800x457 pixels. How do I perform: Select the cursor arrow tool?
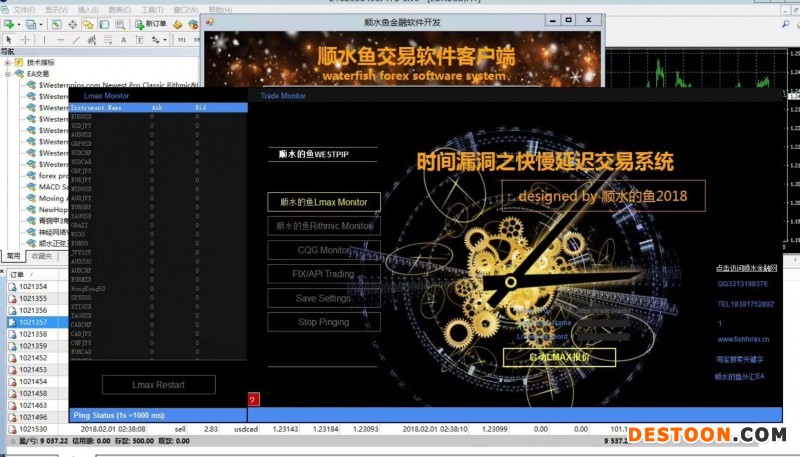(x=9, y=39)
